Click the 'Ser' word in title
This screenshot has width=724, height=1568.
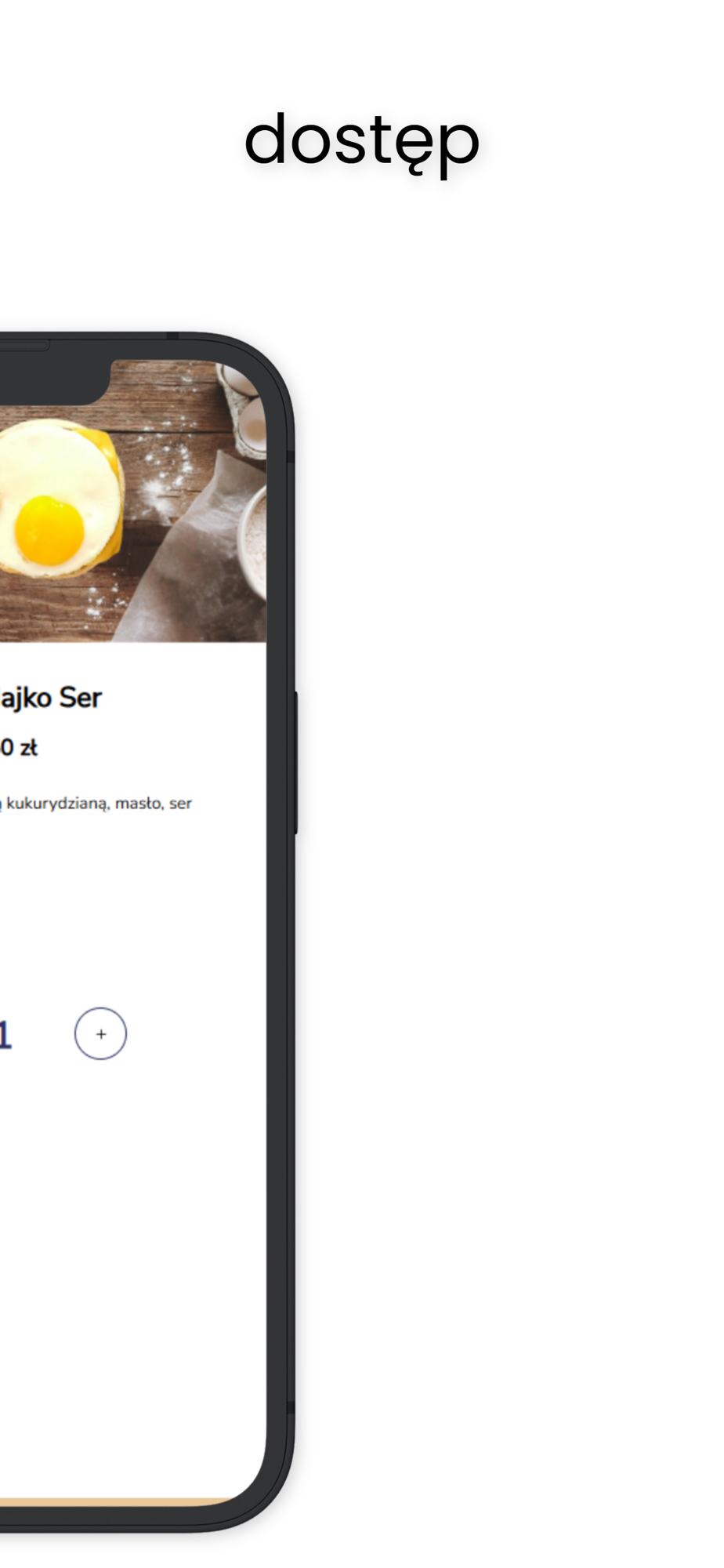tap(81, 698)
